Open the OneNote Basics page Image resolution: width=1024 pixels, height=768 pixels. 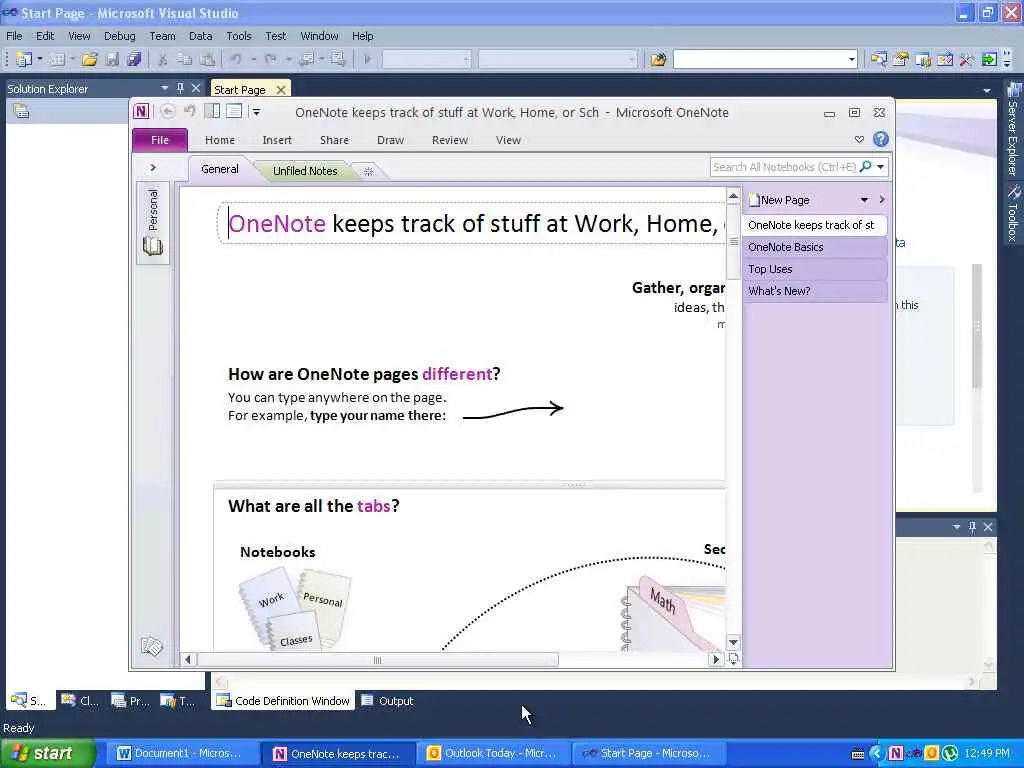click(x=814, y=247)
